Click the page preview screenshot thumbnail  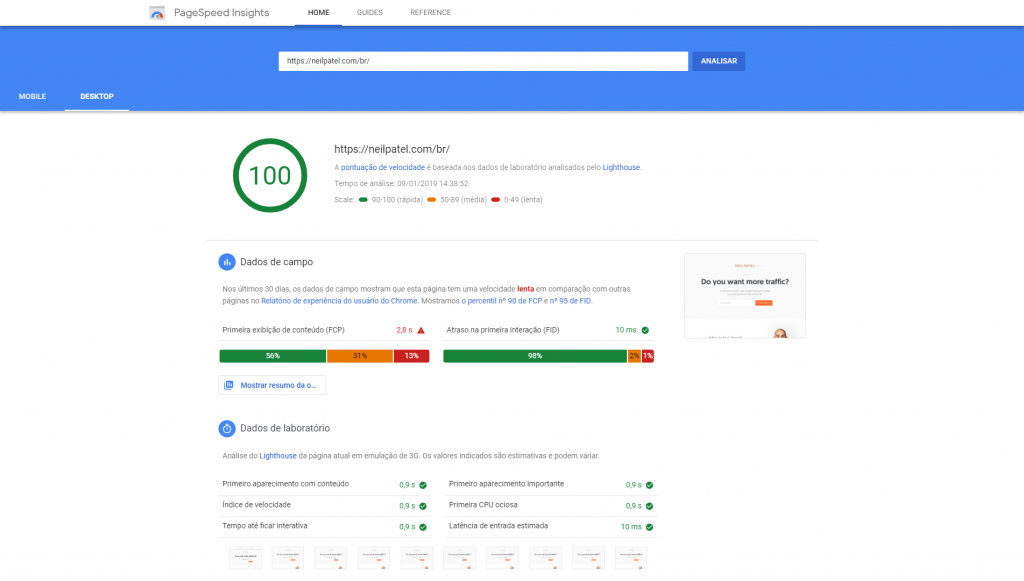[744, 296]
